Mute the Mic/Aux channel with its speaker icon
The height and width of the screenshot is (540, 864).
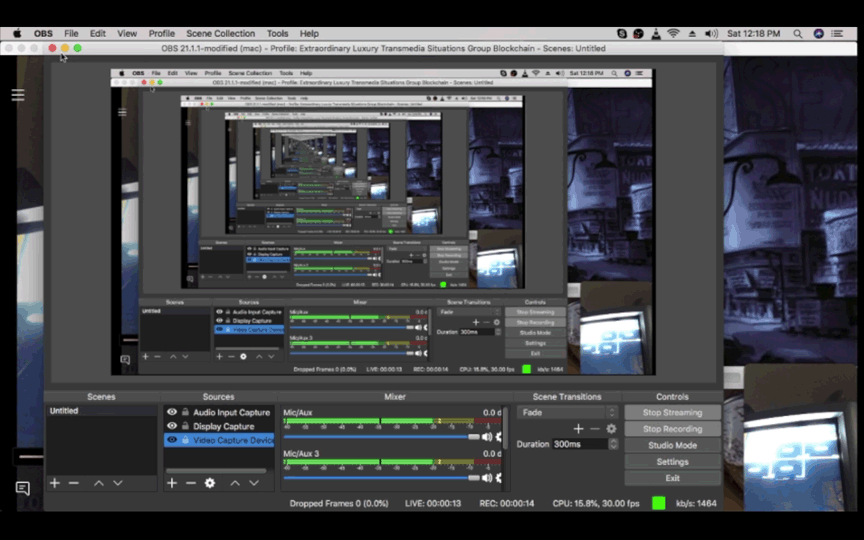click(487, 437)
